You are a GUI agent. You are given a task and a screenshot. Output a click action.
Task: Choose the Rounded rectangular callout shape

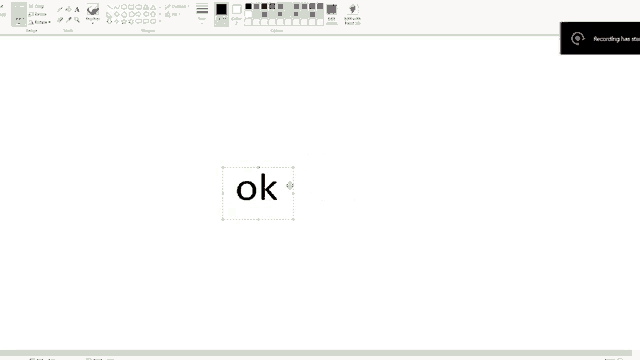click(x=138, y=22)
